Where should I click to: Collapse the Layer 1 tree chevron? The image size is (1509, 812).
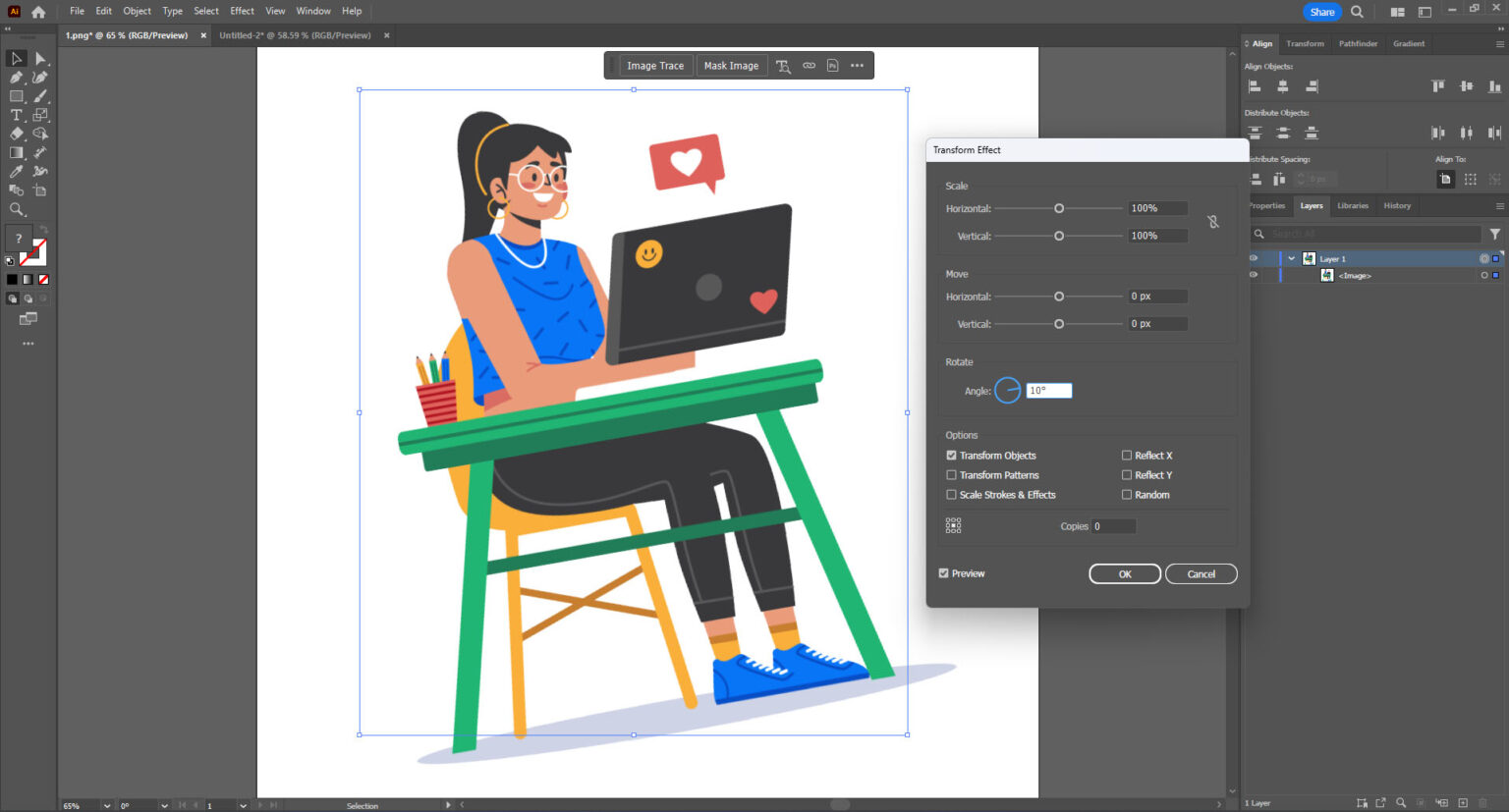click(x=1291, y=258)
